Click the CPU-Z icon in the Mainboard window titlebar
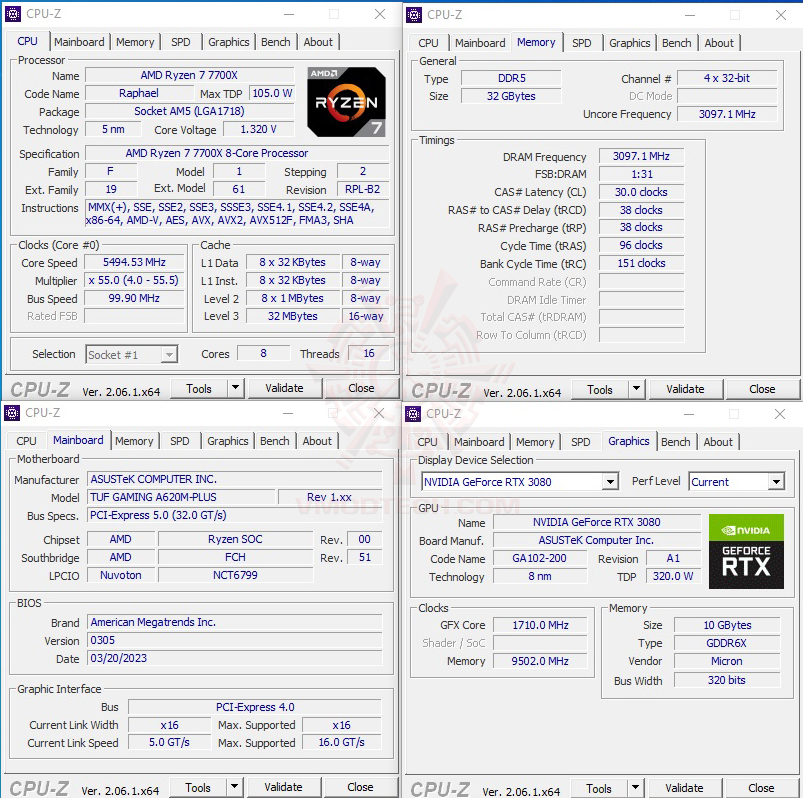Image resolution: width=803 pixels, height=798 pixels. (10, 413)
